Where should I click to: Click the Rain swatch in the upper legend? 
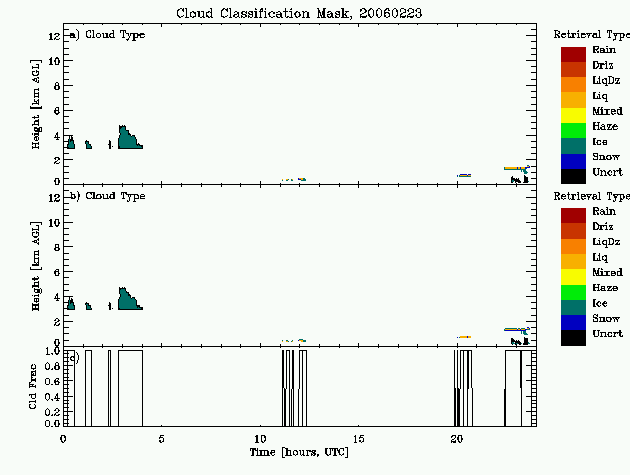573,54
